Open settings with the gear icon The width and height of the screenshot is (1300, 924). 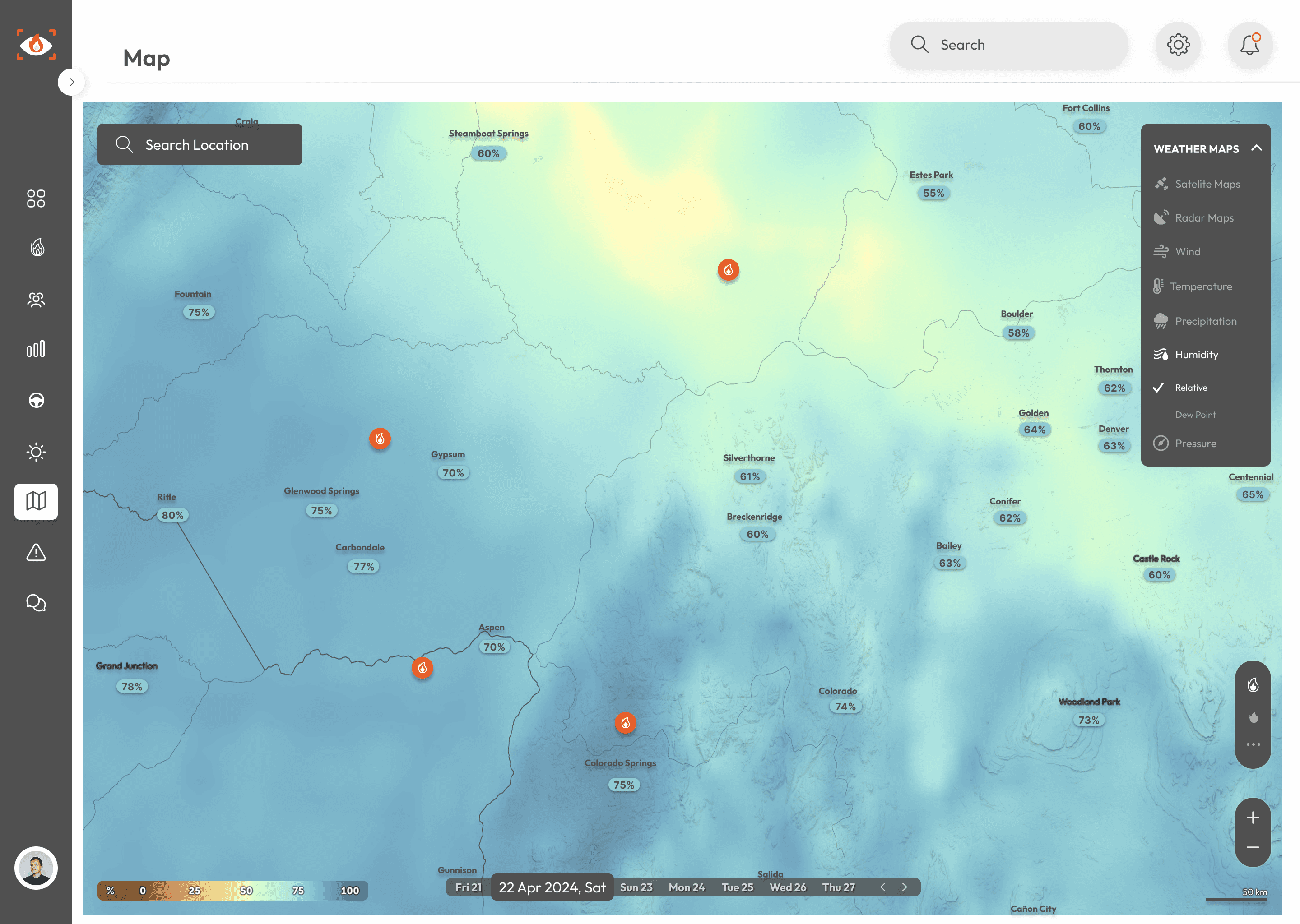pos(1178,45)
